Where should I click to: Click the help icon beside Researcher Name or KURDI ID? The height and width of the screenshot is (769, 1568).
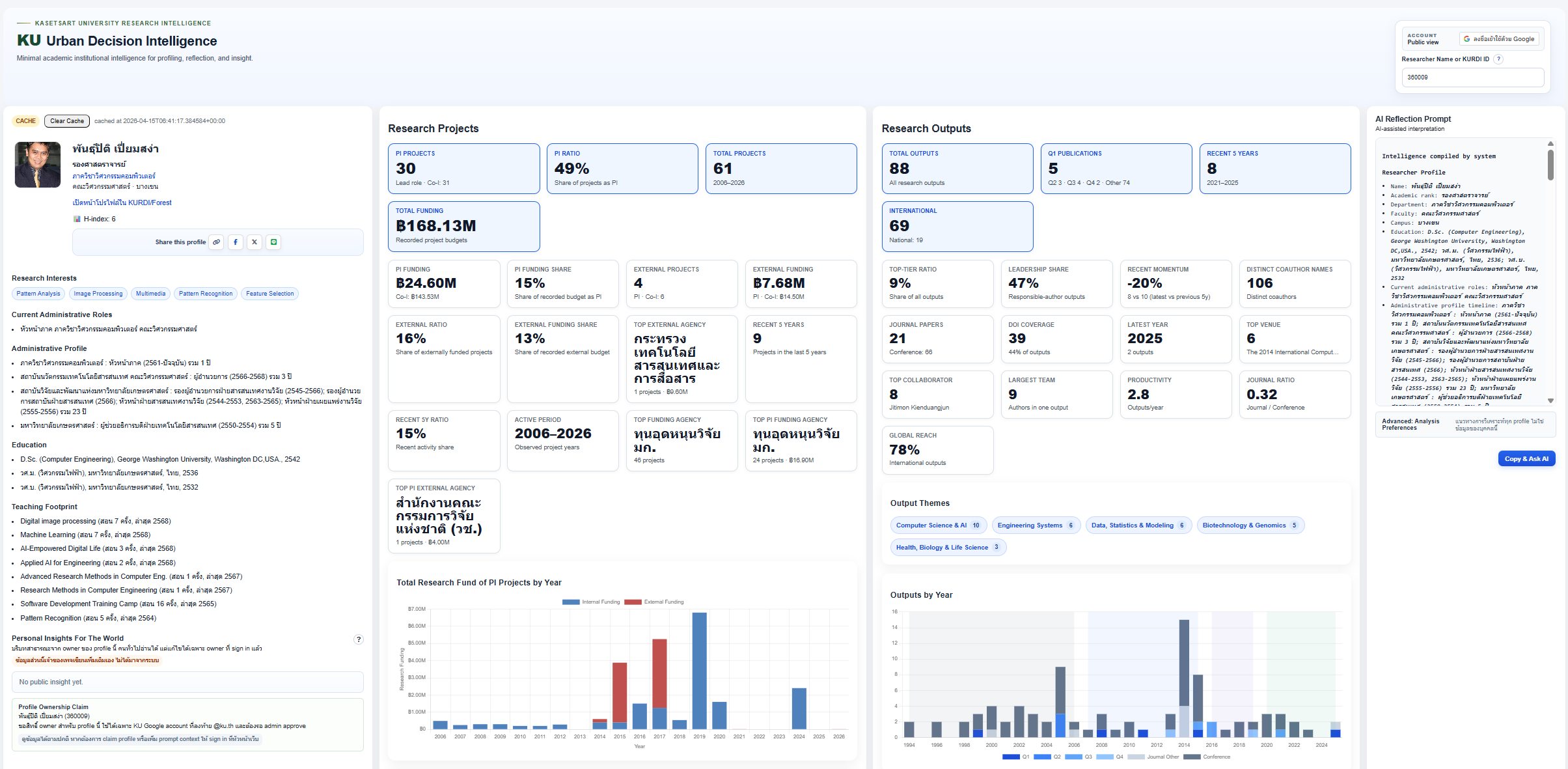[1498, 59]
